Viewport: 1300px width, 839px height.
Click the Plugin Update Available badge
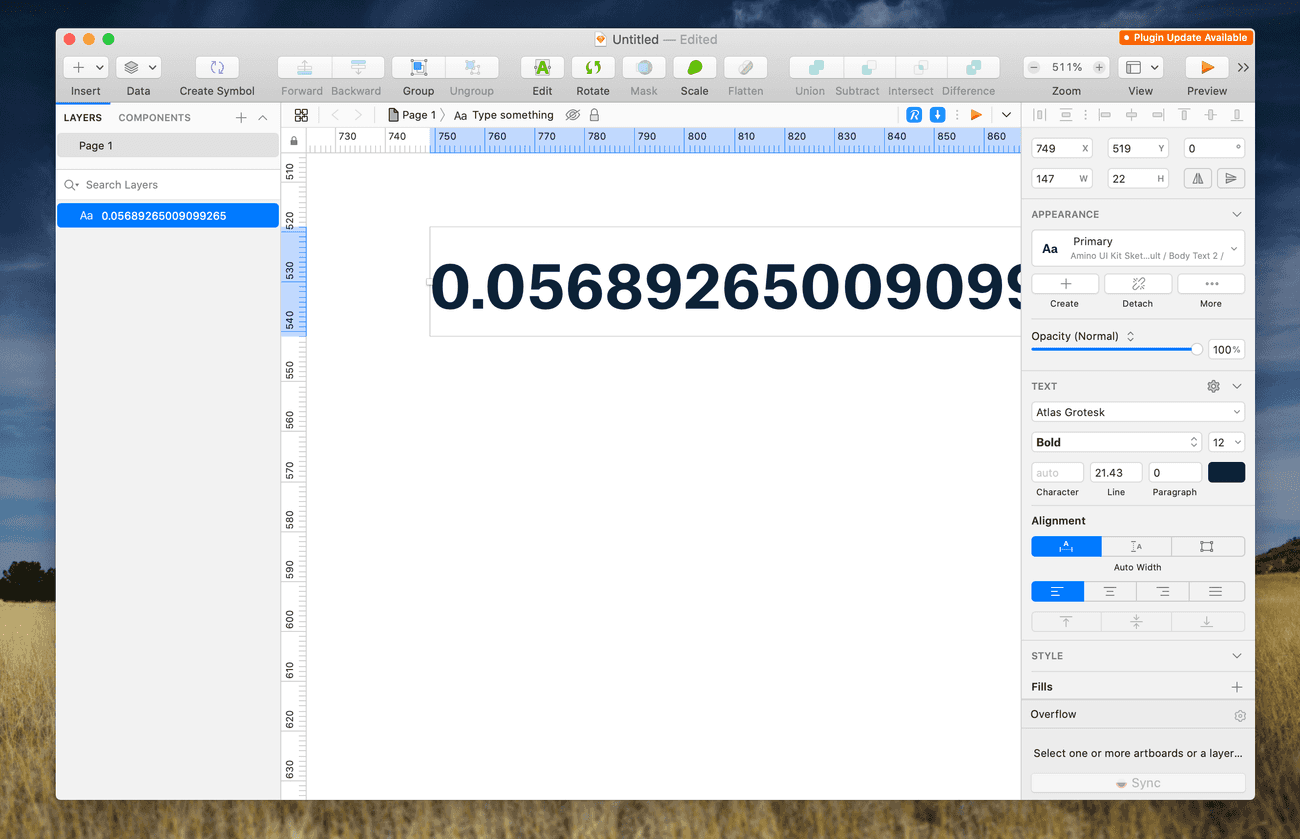(x=1186, y=38)
